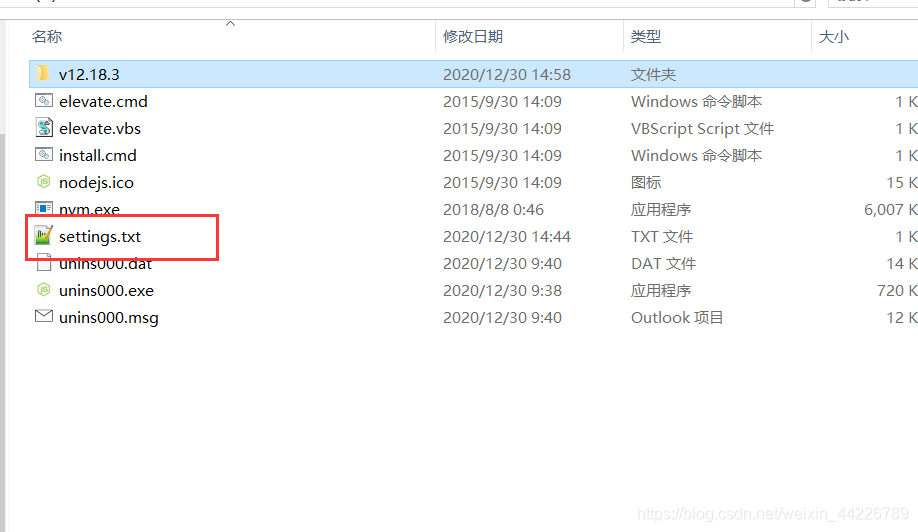Sort files by the 类型 column header
The height and width of the screenshot is (532, 918).
tap(646, 36)
